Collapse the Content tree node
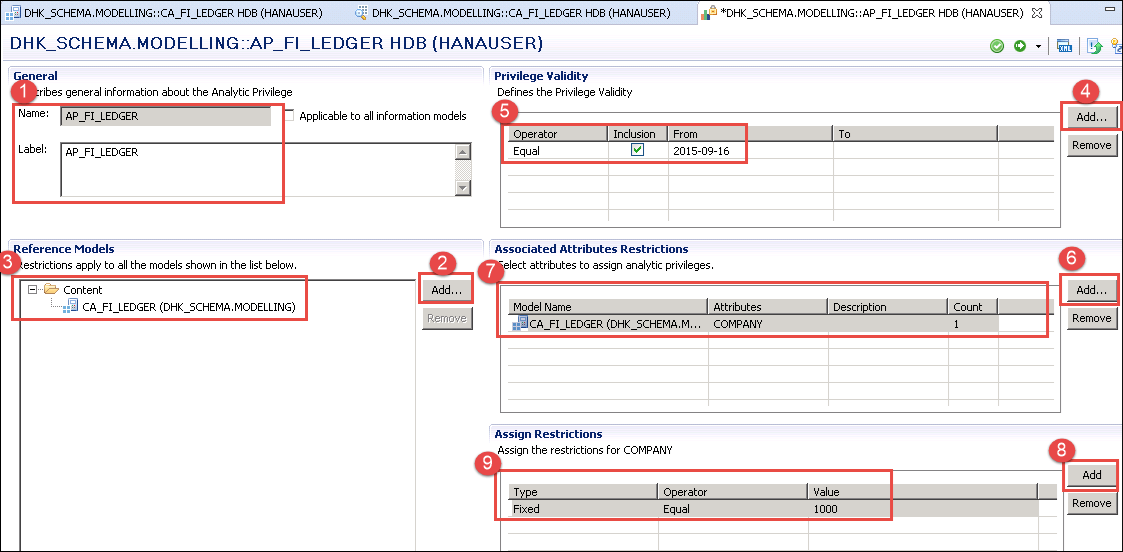The width and height of the screenshot is (1123, 552). (x=33, y=290)
